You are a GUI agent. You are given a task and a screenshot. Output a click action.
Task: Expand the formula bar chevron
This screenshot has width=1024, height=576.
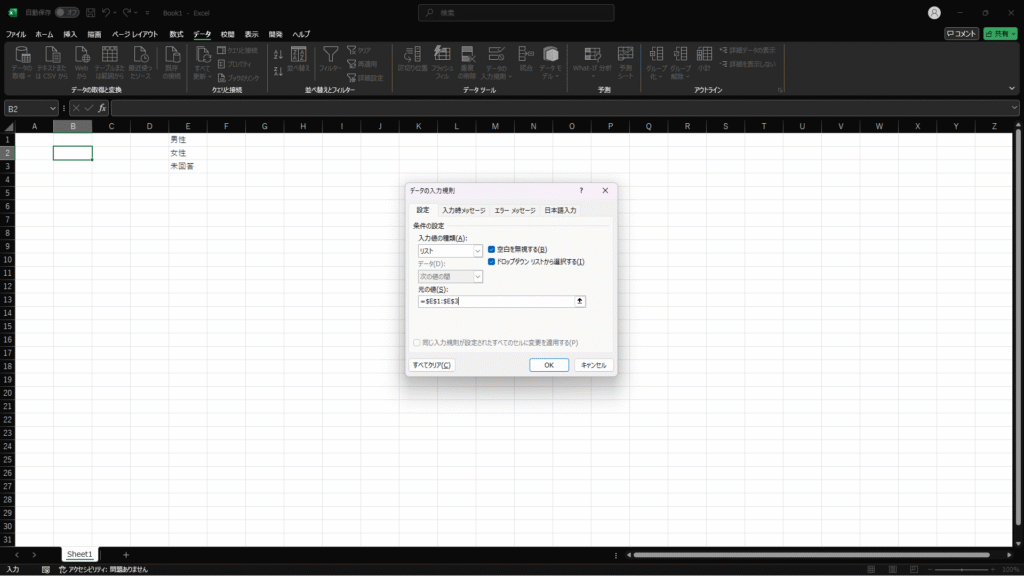pyautogui.click(x=1015, y=108)
